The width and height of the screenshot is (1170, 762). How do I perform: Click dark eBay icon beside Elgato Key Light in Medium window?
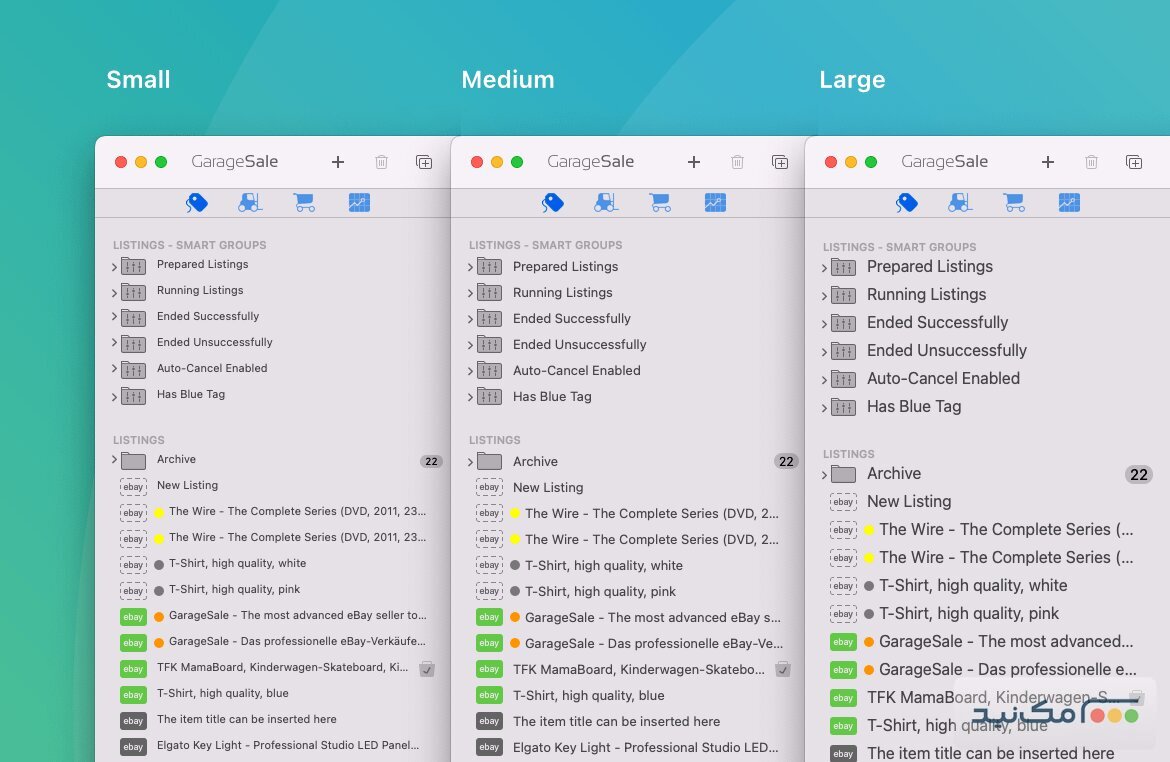click(489, 748)
